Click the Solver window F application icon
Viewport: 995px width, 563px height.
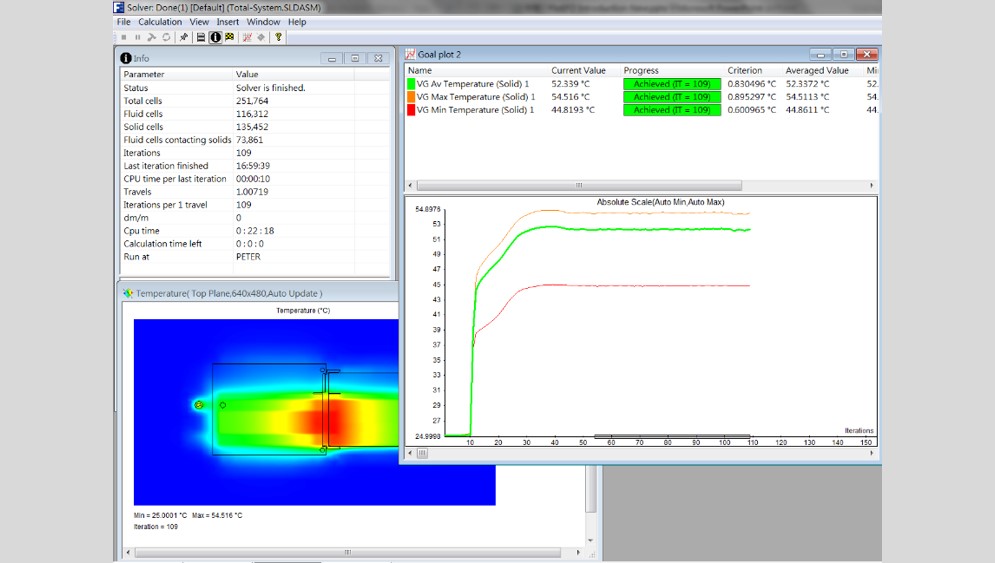click(x=119, y=8)
